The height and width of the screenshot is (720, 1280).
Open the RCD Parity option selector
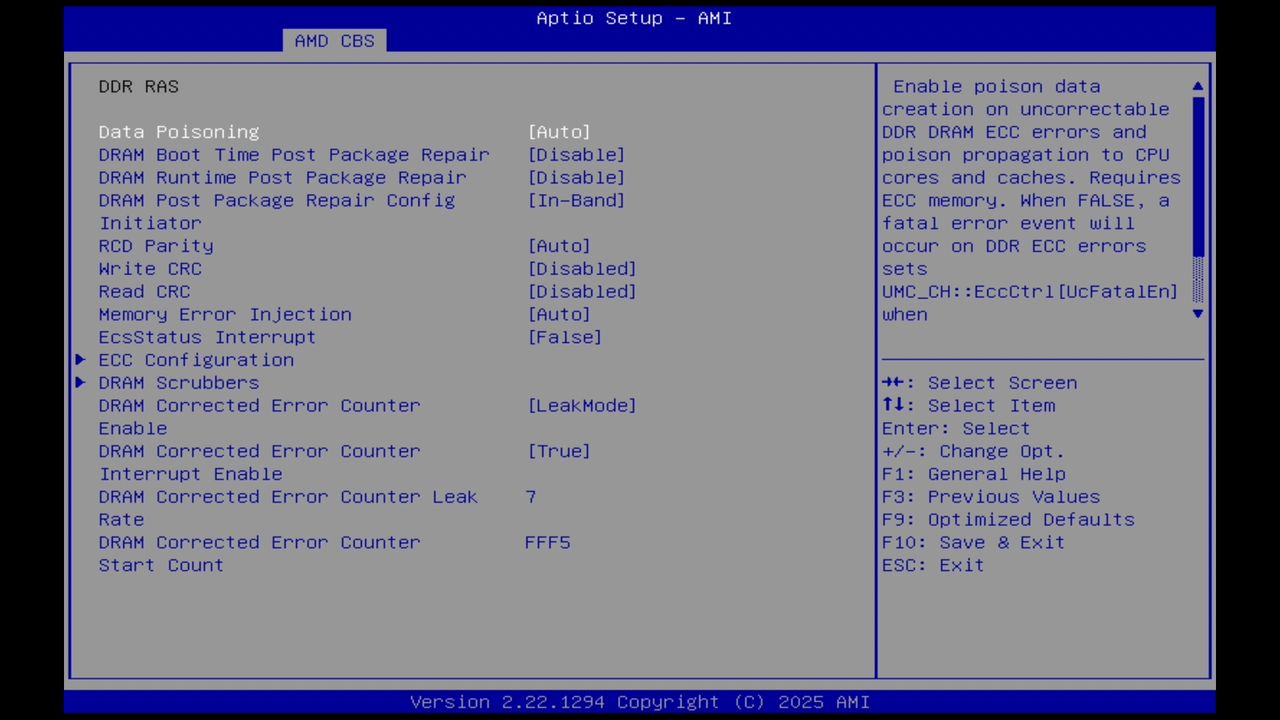[559, 245]
